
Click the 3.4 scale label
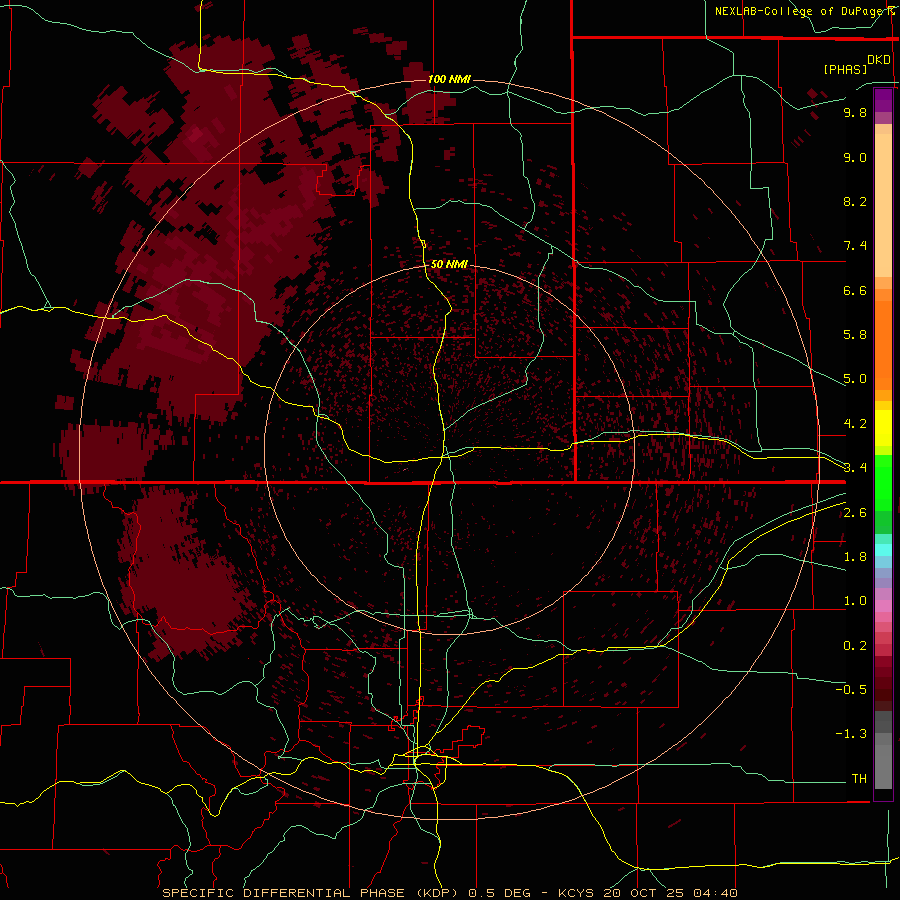tap(855, 468)
